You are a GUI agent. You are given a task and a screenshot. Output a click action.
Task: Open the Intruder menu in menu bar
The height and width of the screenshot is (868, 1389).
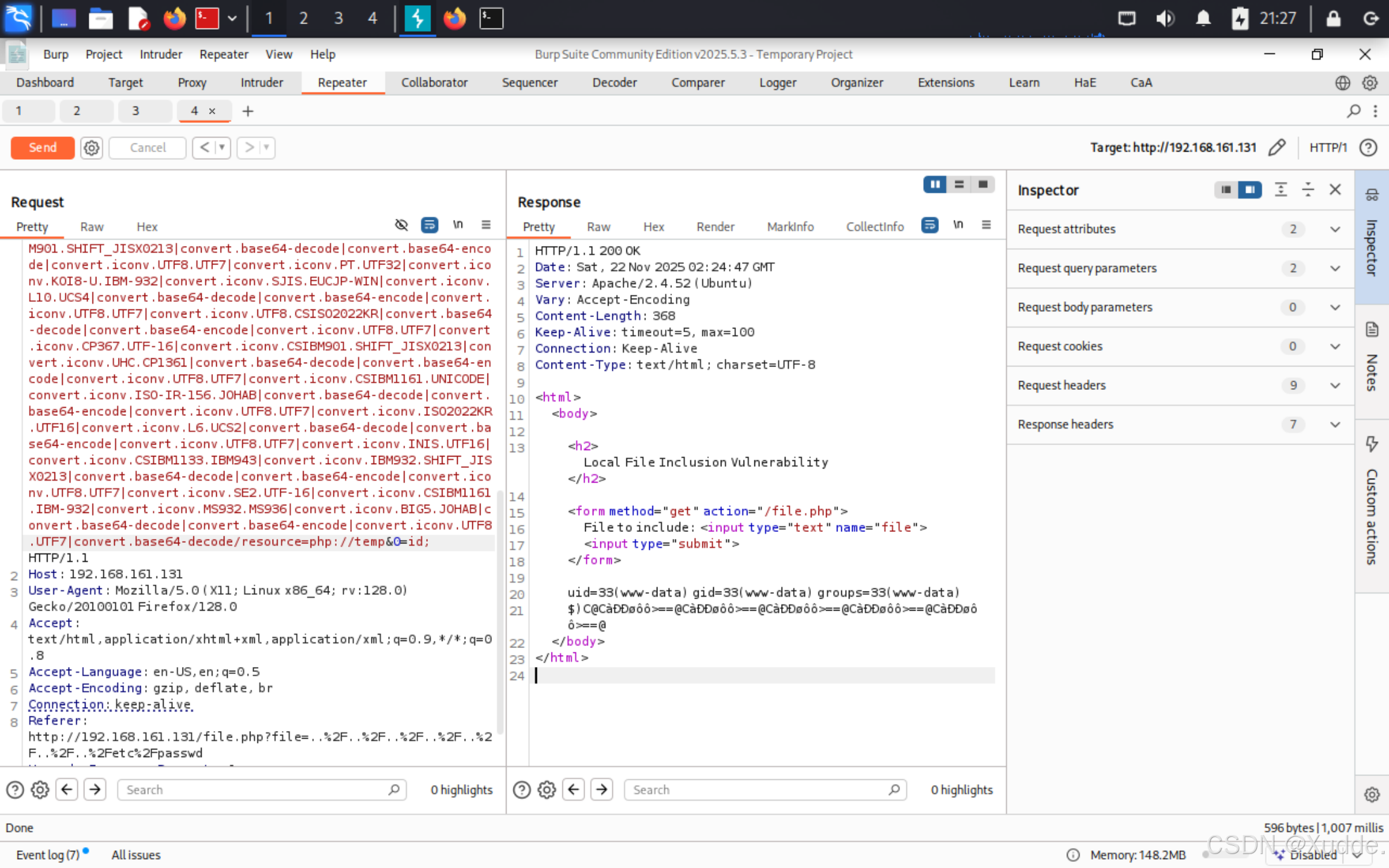coord(160,55)
